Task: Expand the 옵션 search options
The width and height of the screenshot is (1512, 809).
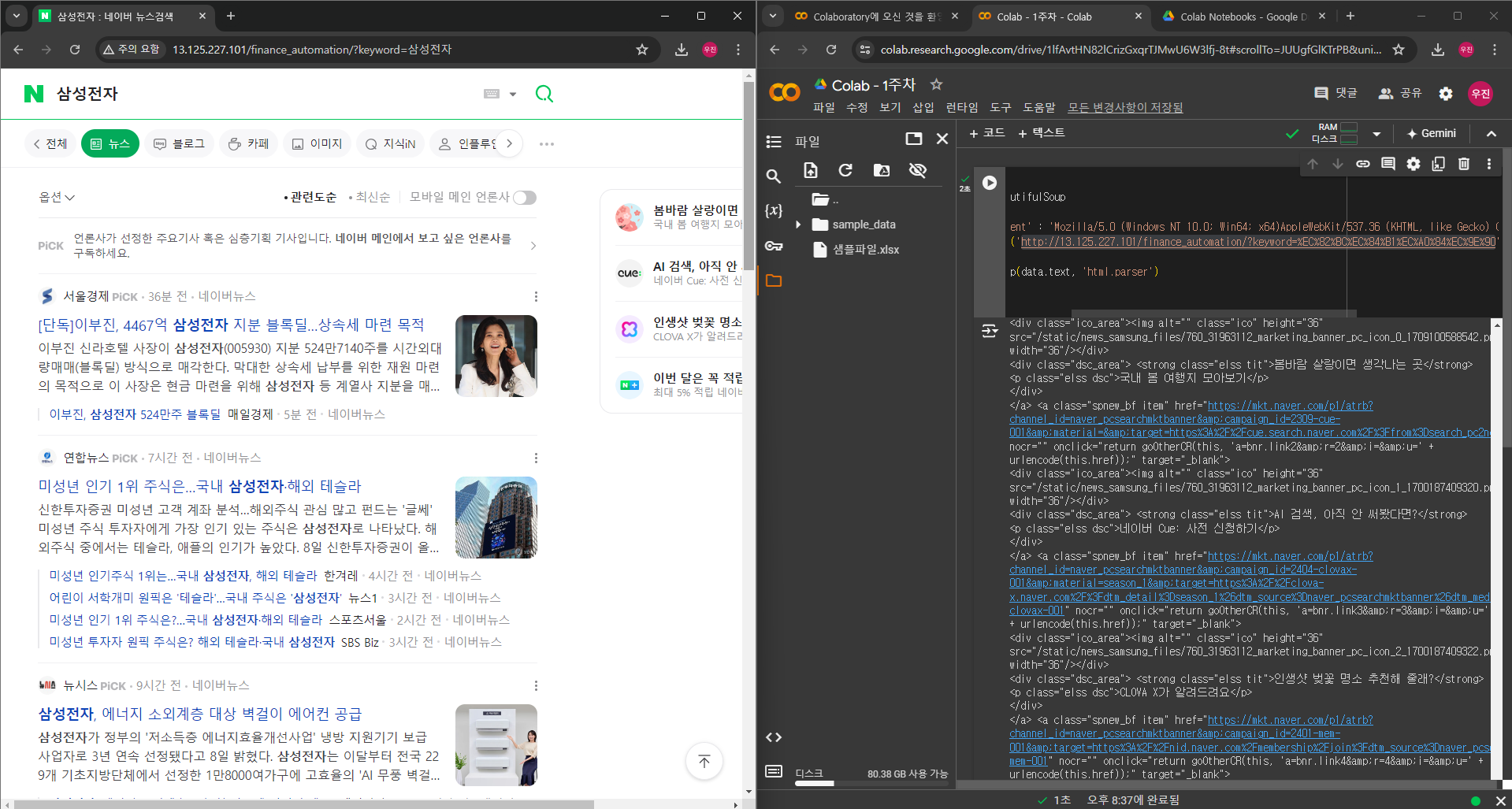Action: point(57,197)
